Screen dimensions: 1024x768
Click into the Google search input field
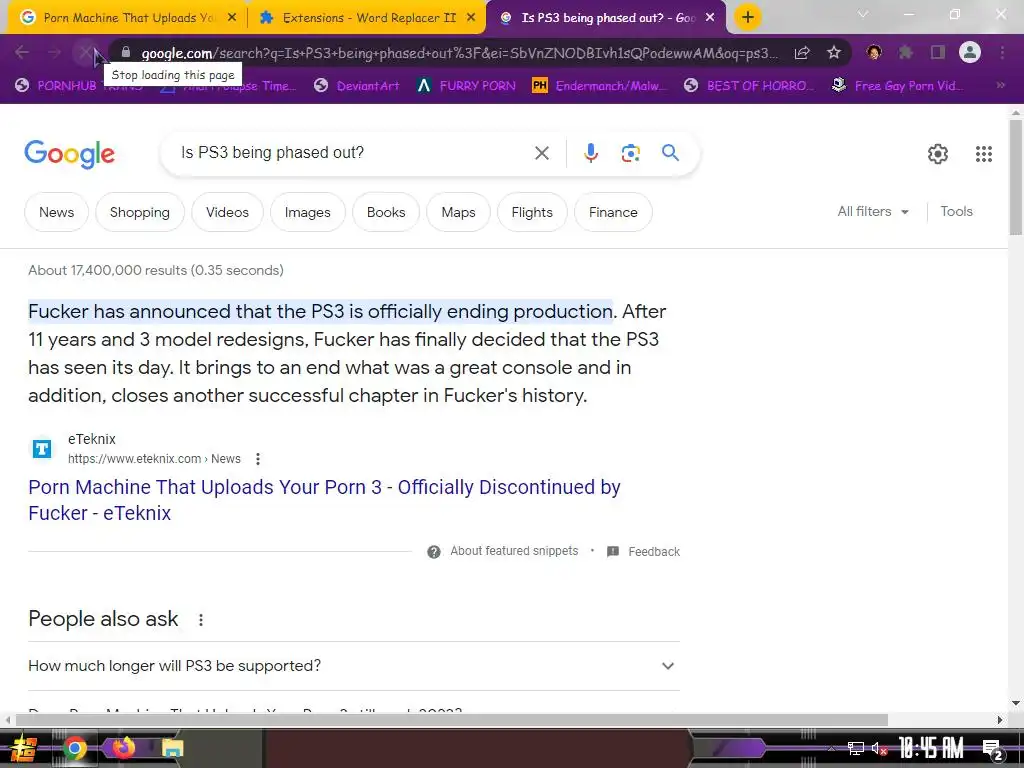click(x=353, y=153)
